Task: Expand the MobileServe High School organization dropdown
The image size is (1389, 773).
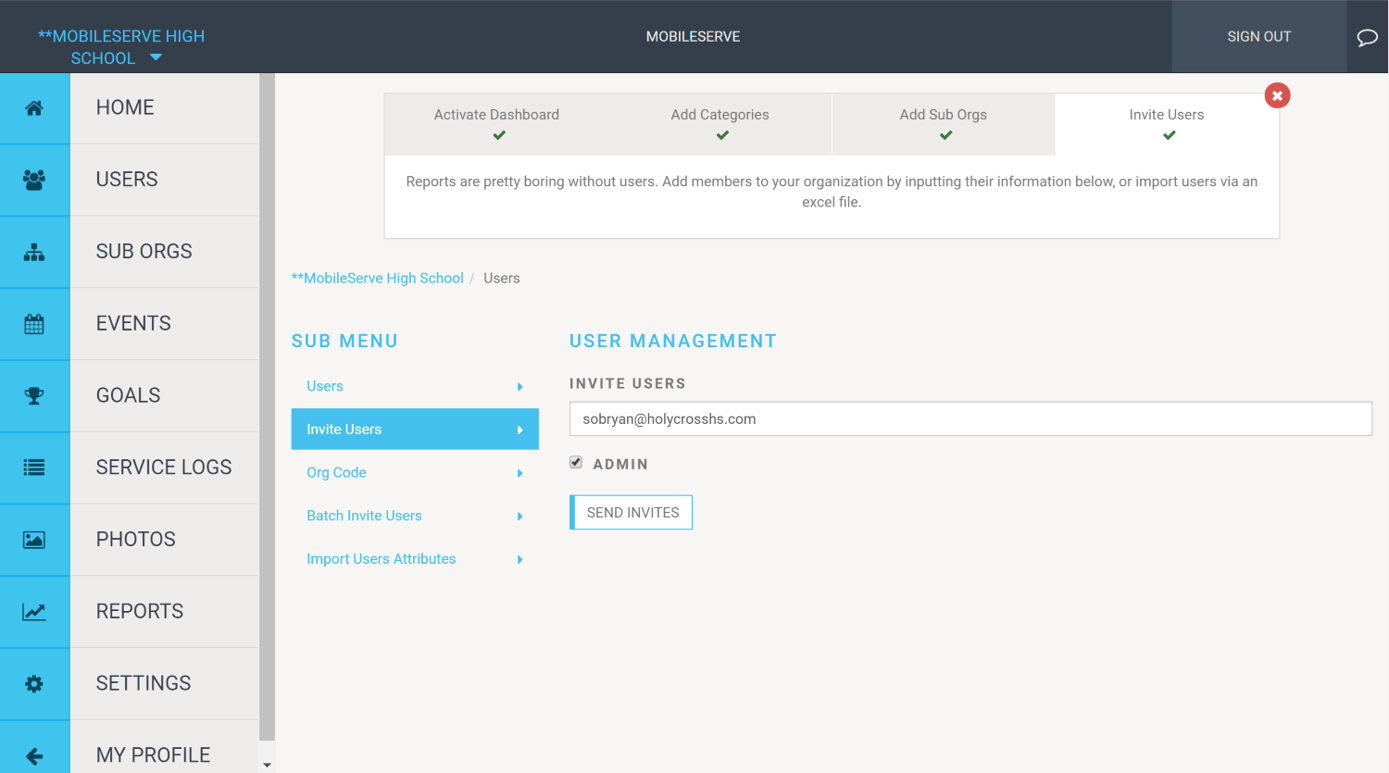Action: 155,58
